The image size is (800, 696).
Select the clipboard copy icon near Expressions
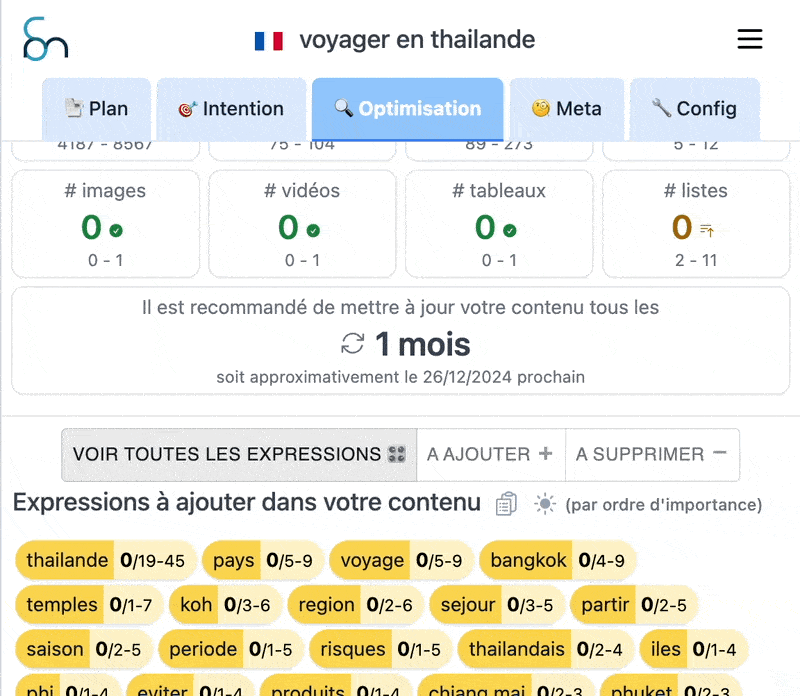505,503
